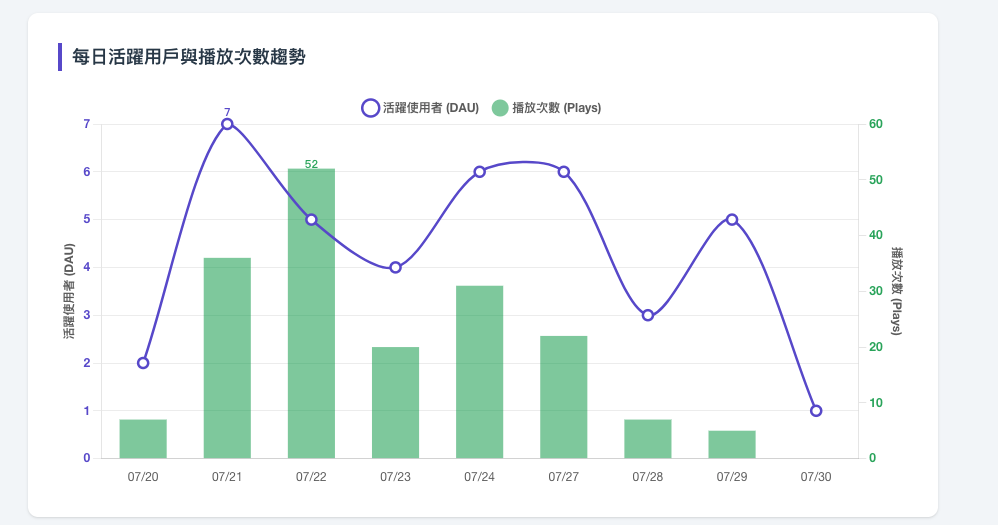Click the green Plays legend circle icon
This screenshot has height=525, width=998.
[500, 108]
